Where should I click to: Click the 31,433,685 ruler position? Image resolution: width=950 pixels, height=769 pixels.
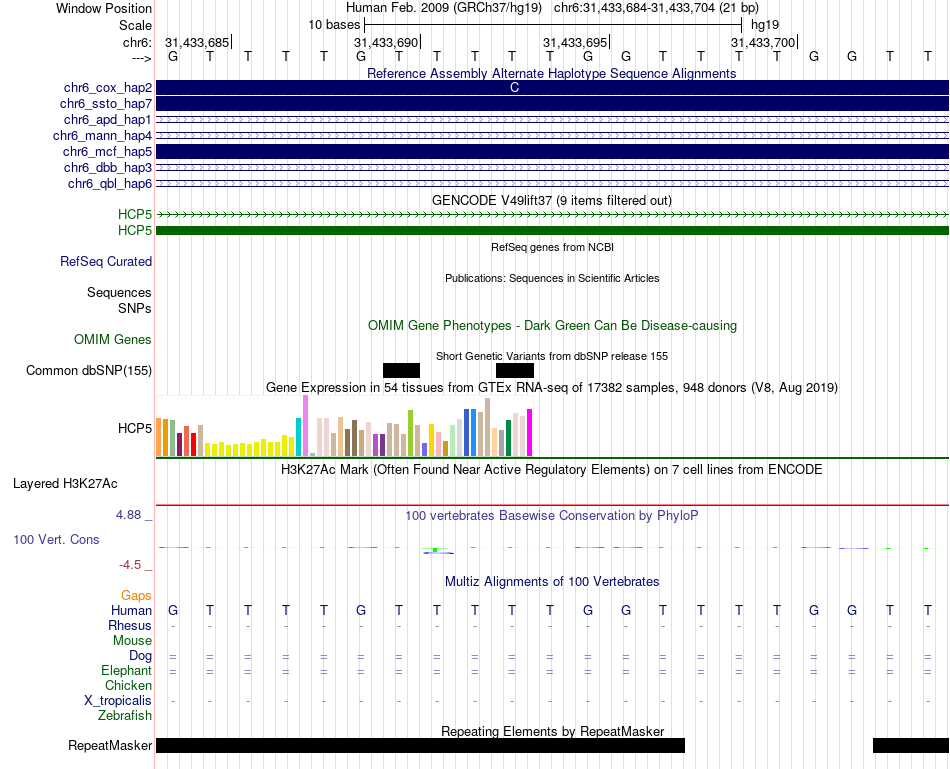(197, 42)
